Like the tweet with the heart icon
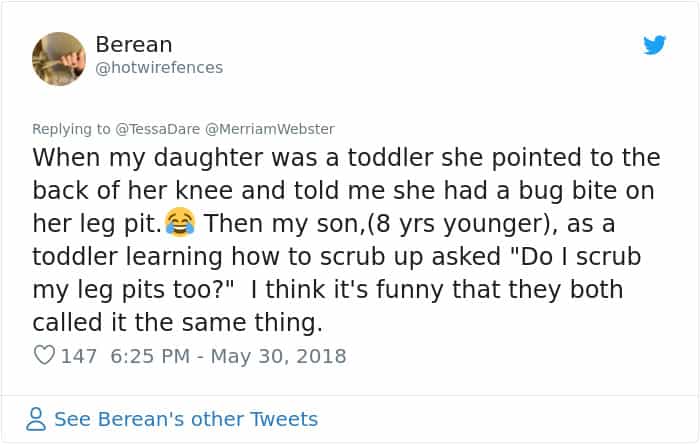This screenshot has width=700, height=444. pos(44,355)
